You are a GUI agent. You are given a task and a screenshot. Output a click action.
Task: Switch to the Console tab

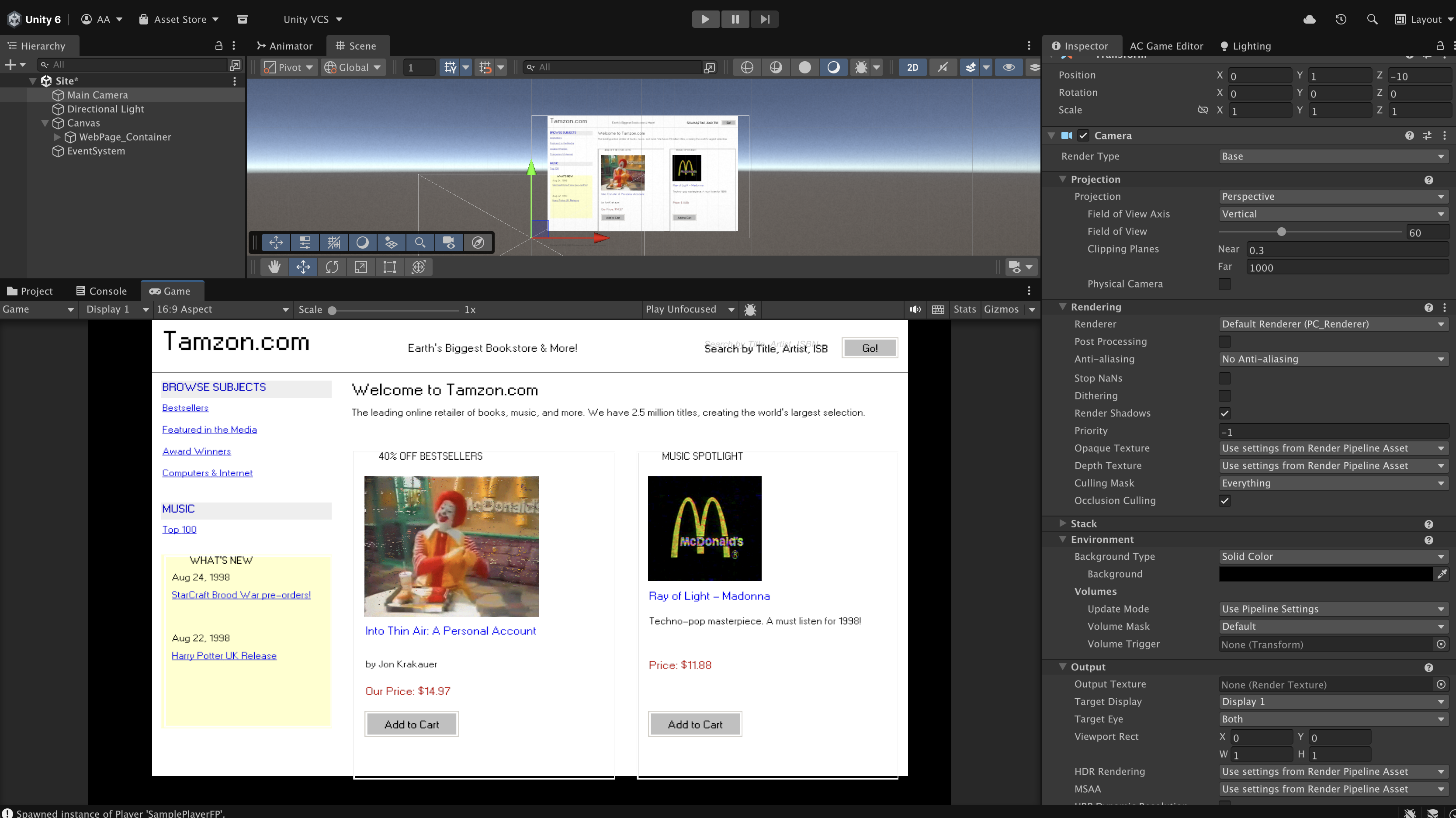[x=101, y=291]
